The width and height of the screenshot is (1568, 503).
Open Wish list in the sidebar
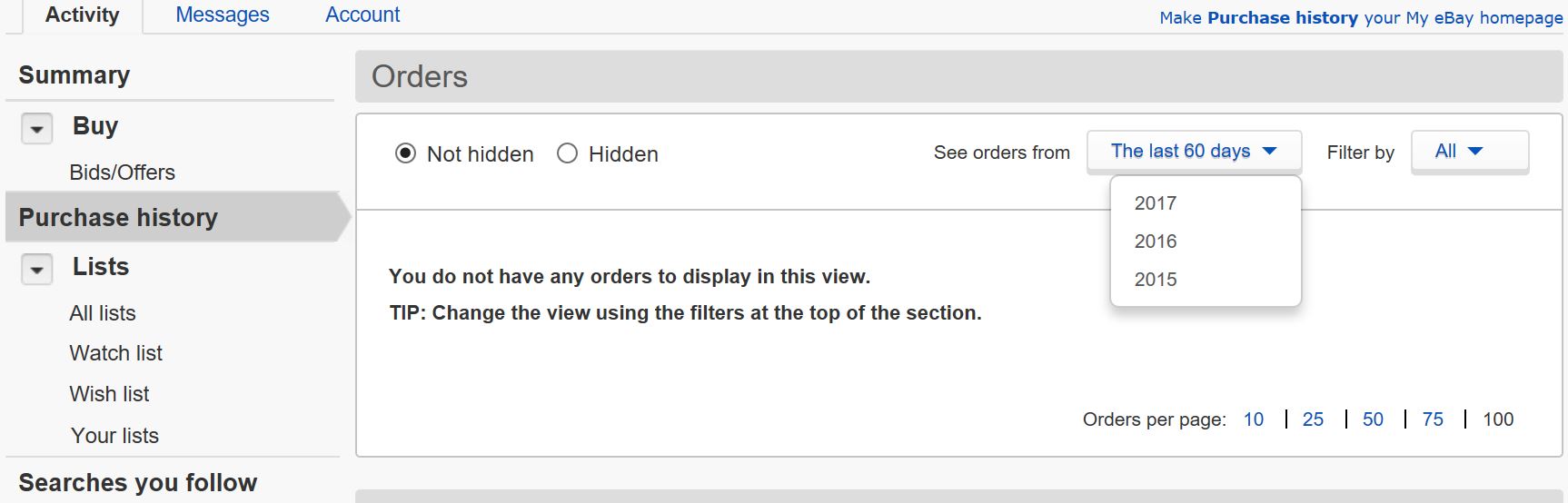[109, 394]
